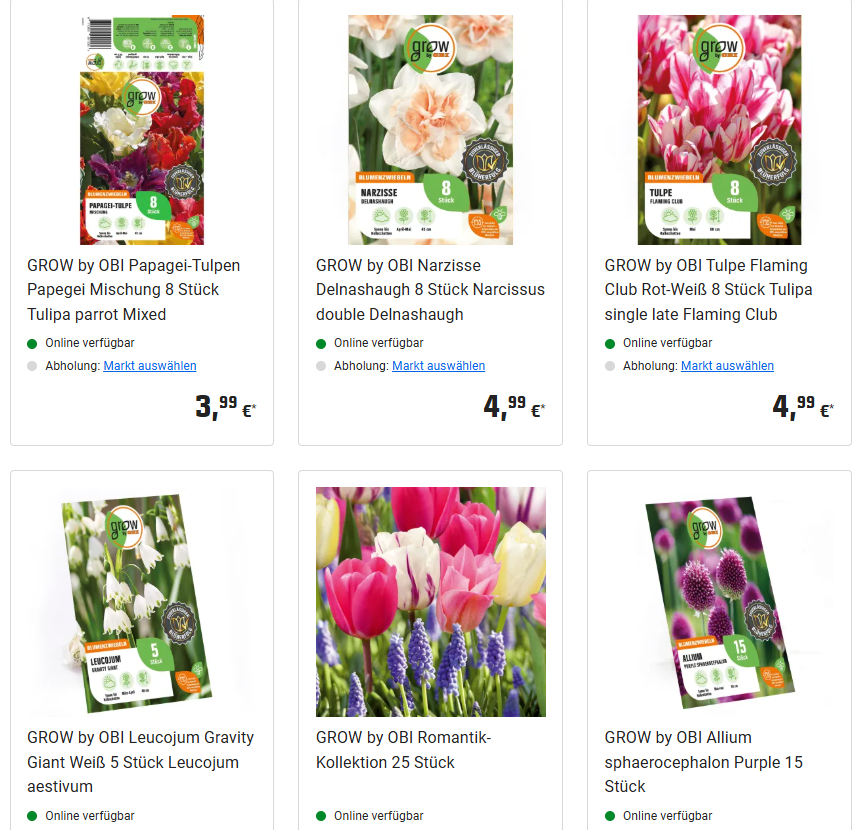Open GROW by OBI Papagei-Tulpen title
This screenshot has height=830, width=865.
tap(134, 290)
